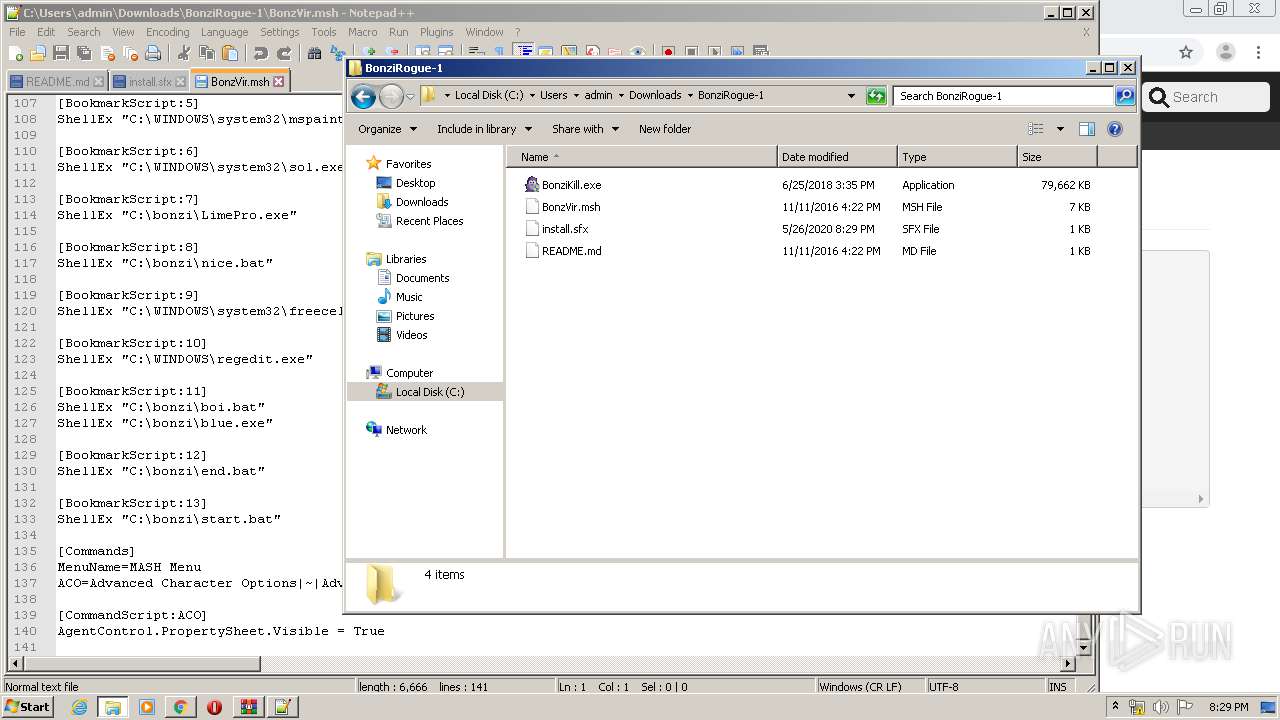Click New file icon in Notepad++ toolbar
This screenshot has width=1280, height=720.
(x=16, y=52)
